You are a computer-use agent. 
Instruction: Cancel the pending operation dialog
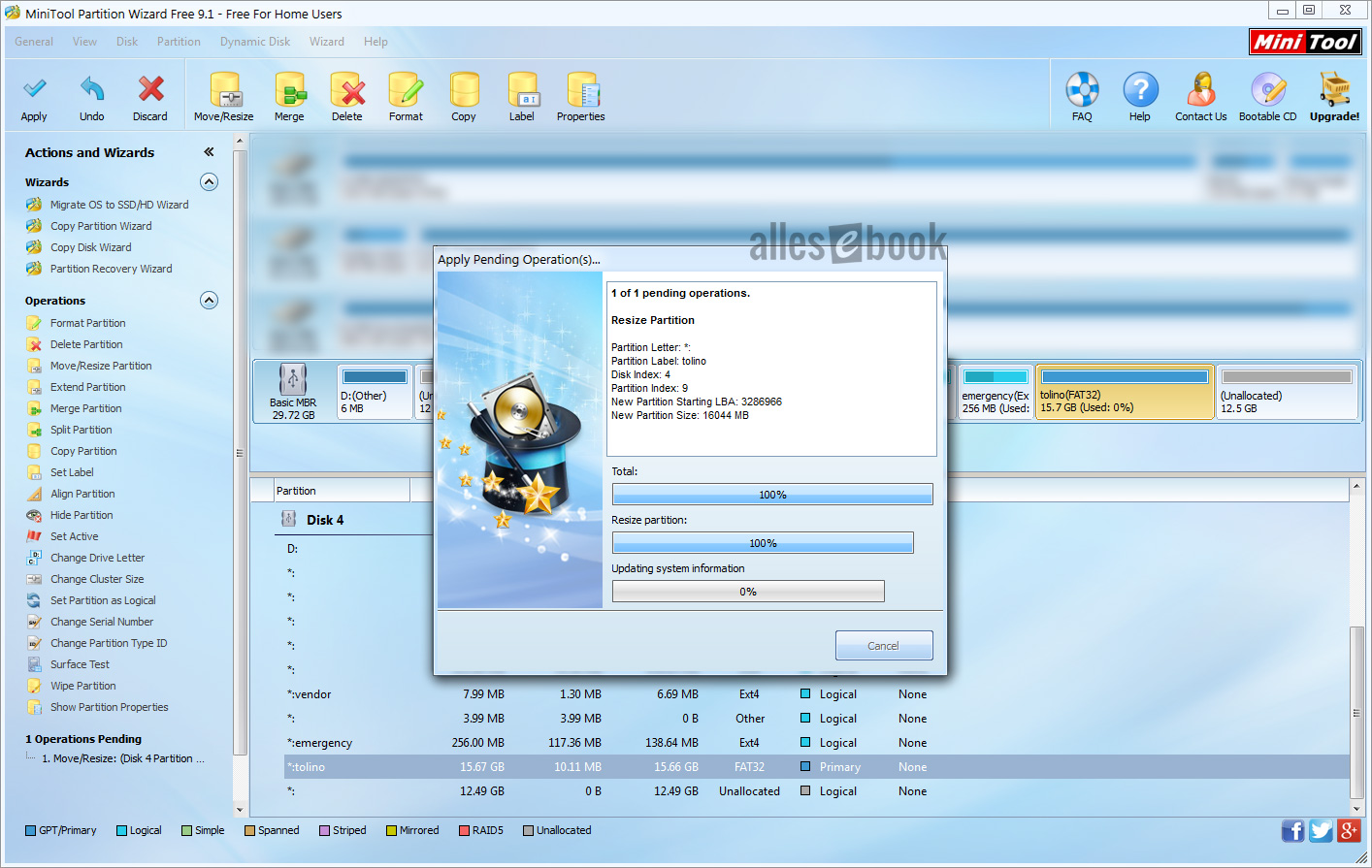pyautogui.click(x=884, y=646)
